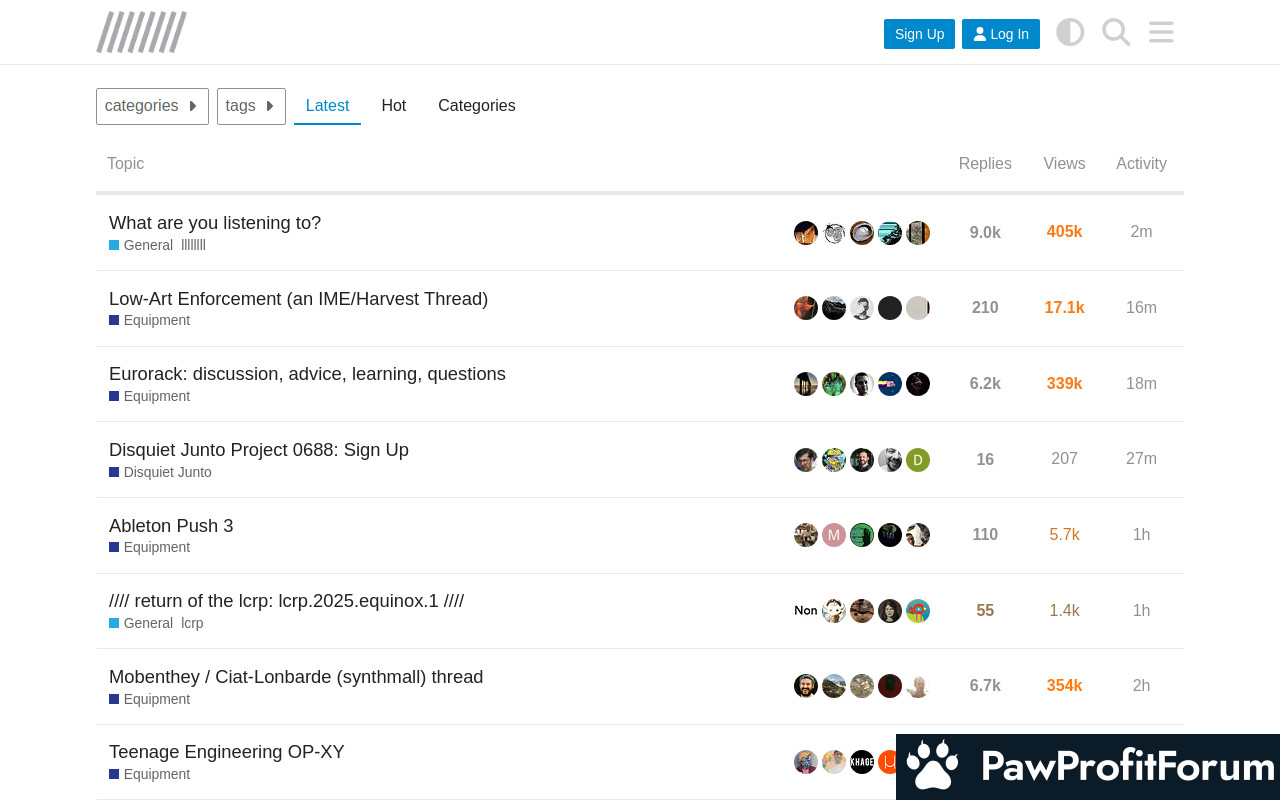This screenshot has height=800, width=1280.
Task: Sort topics by Activity column
Action: tap(1141, 163)
